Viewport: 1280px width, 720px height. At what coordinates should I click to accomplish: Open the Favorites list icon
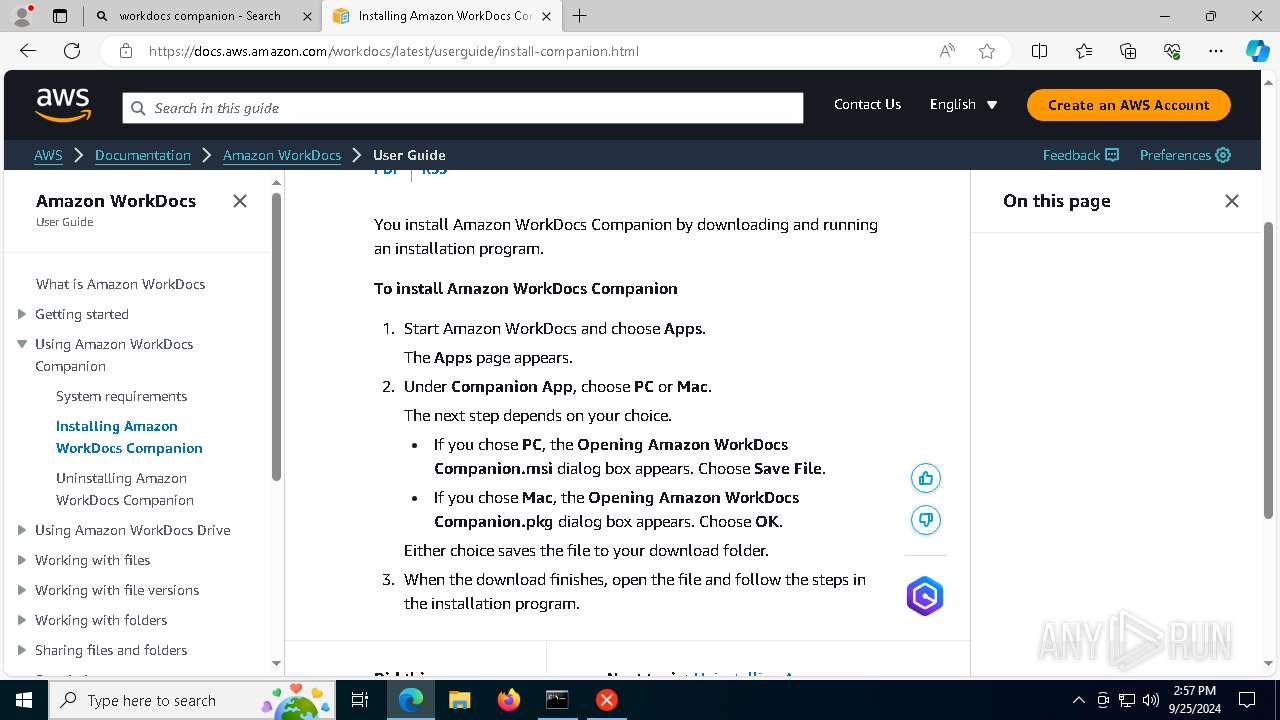(x=1084, y=51)
